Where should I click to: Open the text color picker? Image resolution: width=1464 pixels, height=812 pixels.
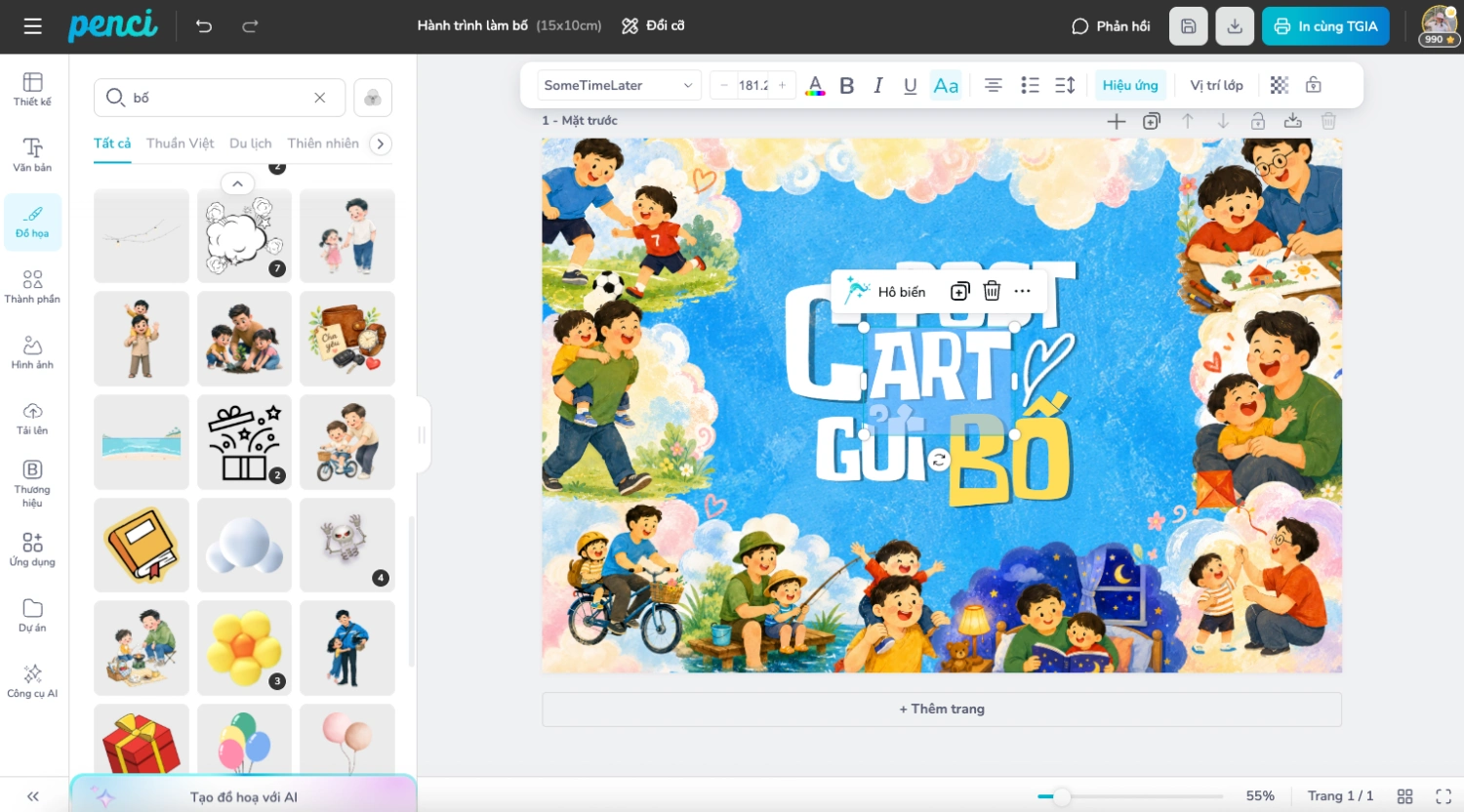click(815, 85)
